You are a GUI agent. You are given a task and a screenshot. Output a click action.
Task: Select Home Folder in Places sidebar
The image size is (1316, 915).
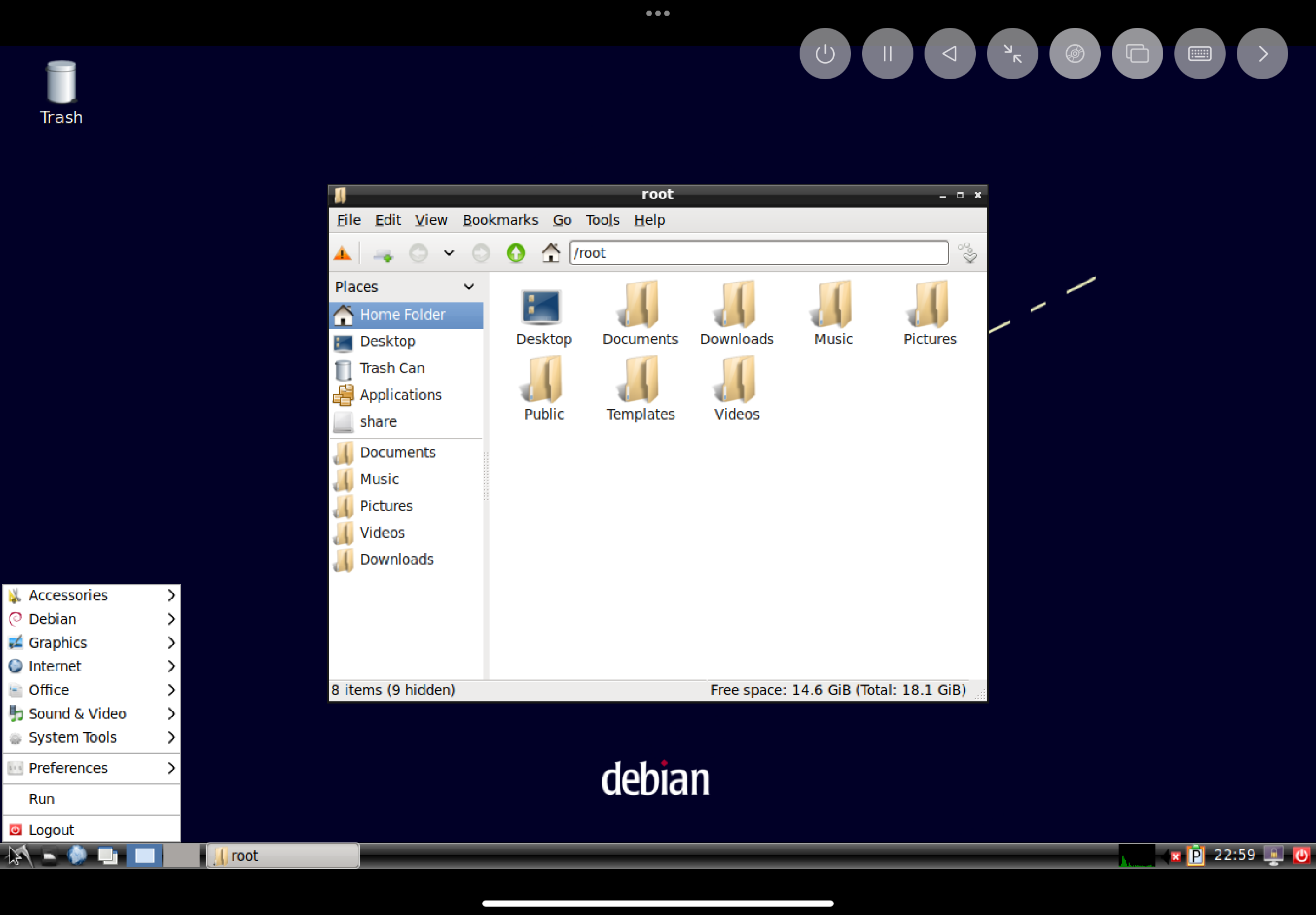[407, 315]
